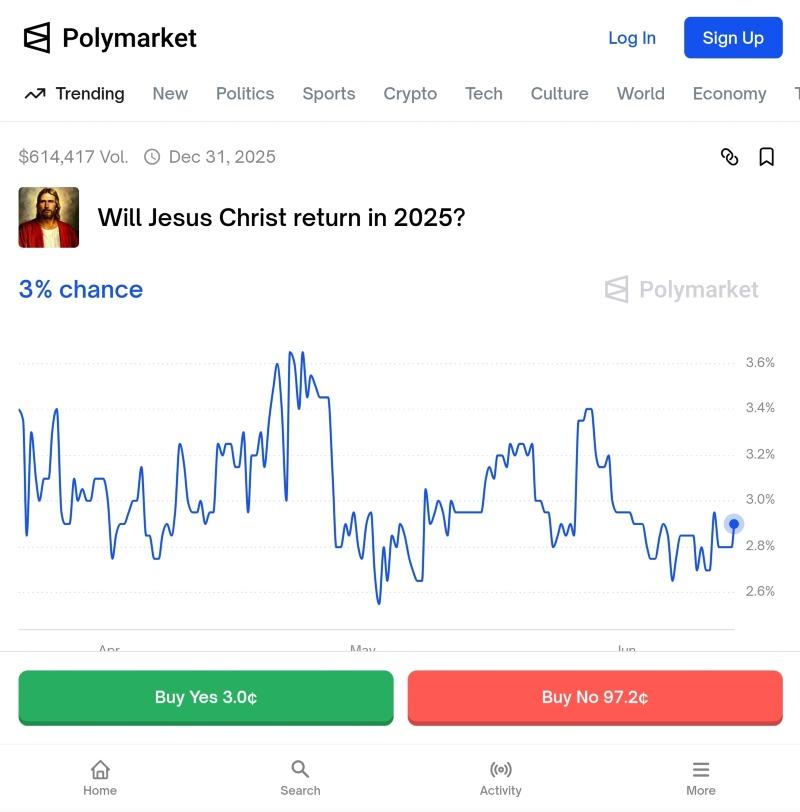Select the Tech category tab
The height and width of the screenshot is (812, 800).
click(x=484, y=94)
